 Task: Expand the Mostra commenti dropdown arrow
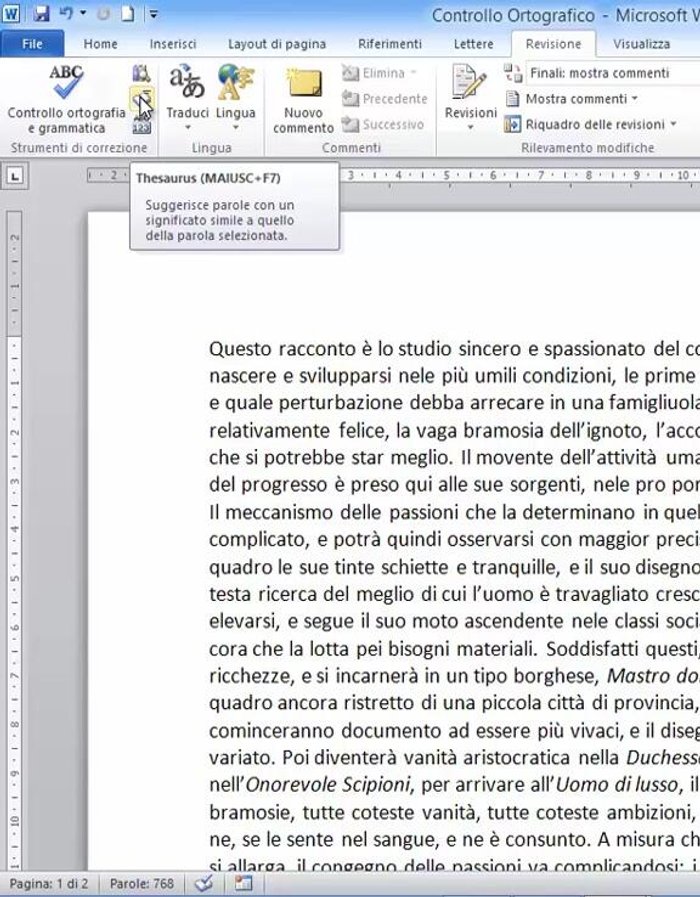pos(635,99)
